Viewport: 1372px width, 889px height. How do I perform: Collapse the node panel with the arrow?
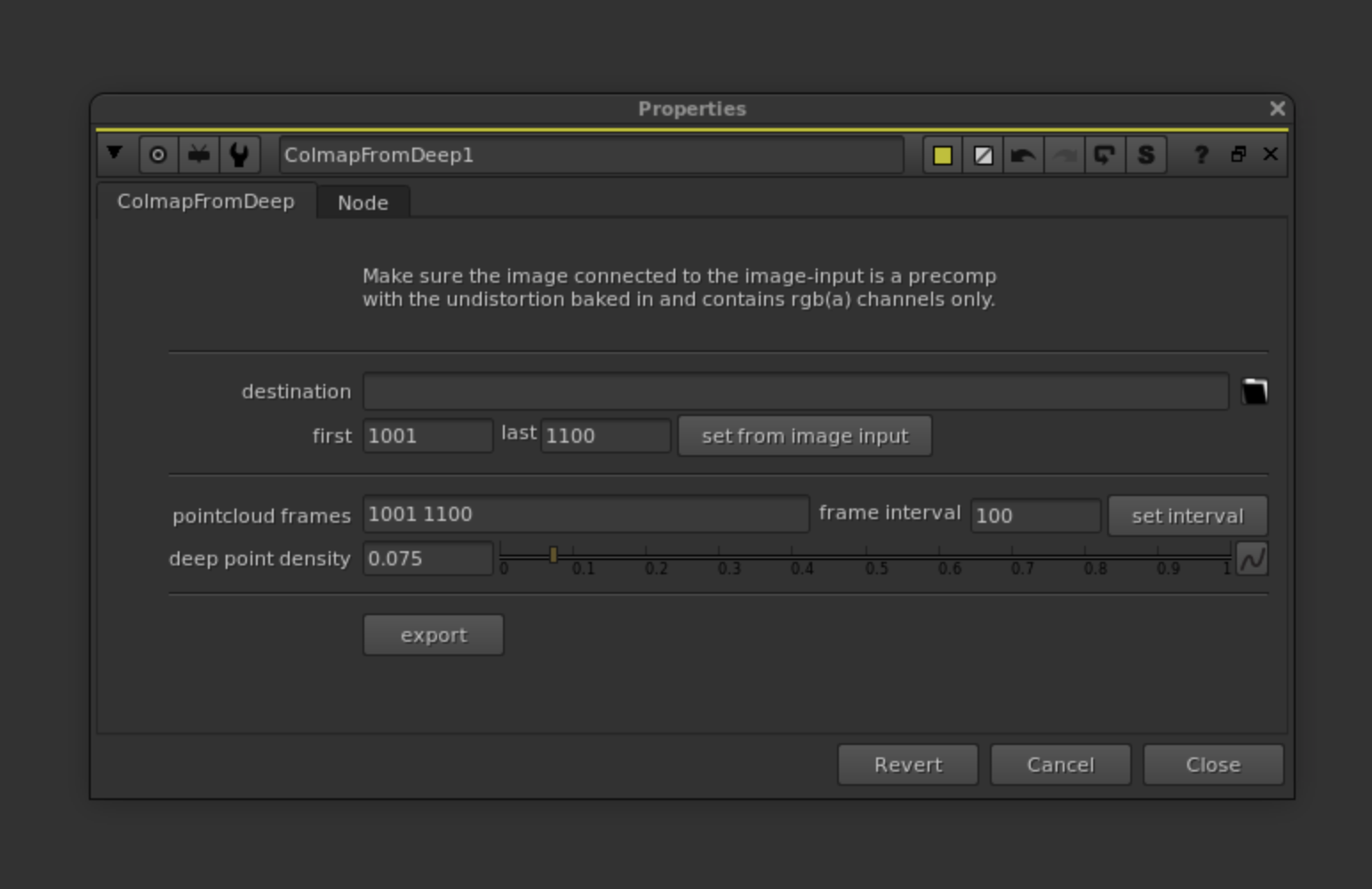pos(115,154)
